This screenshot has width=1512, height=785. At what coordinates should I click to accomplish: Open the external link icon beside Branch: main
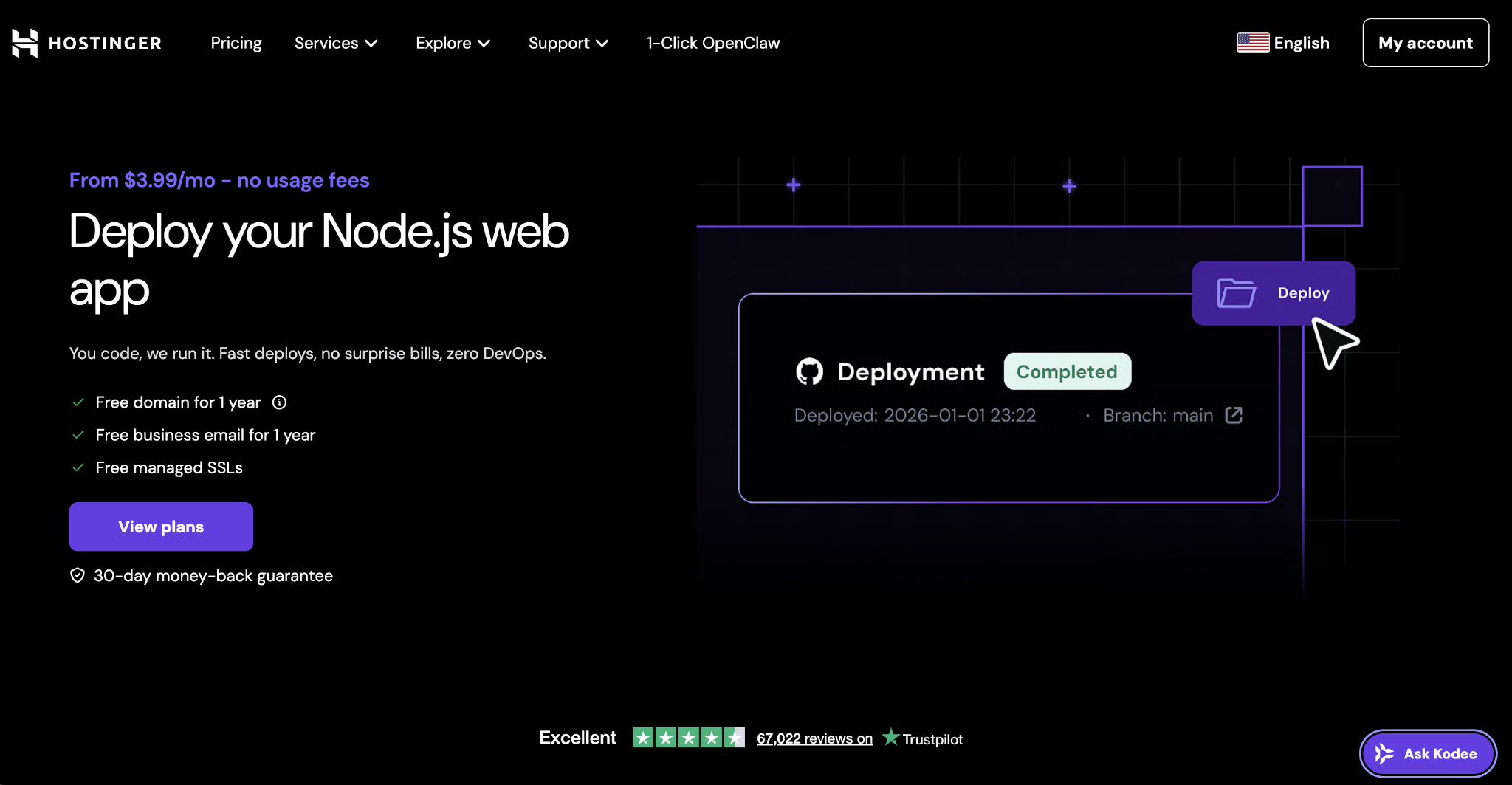coord(1234,415)
